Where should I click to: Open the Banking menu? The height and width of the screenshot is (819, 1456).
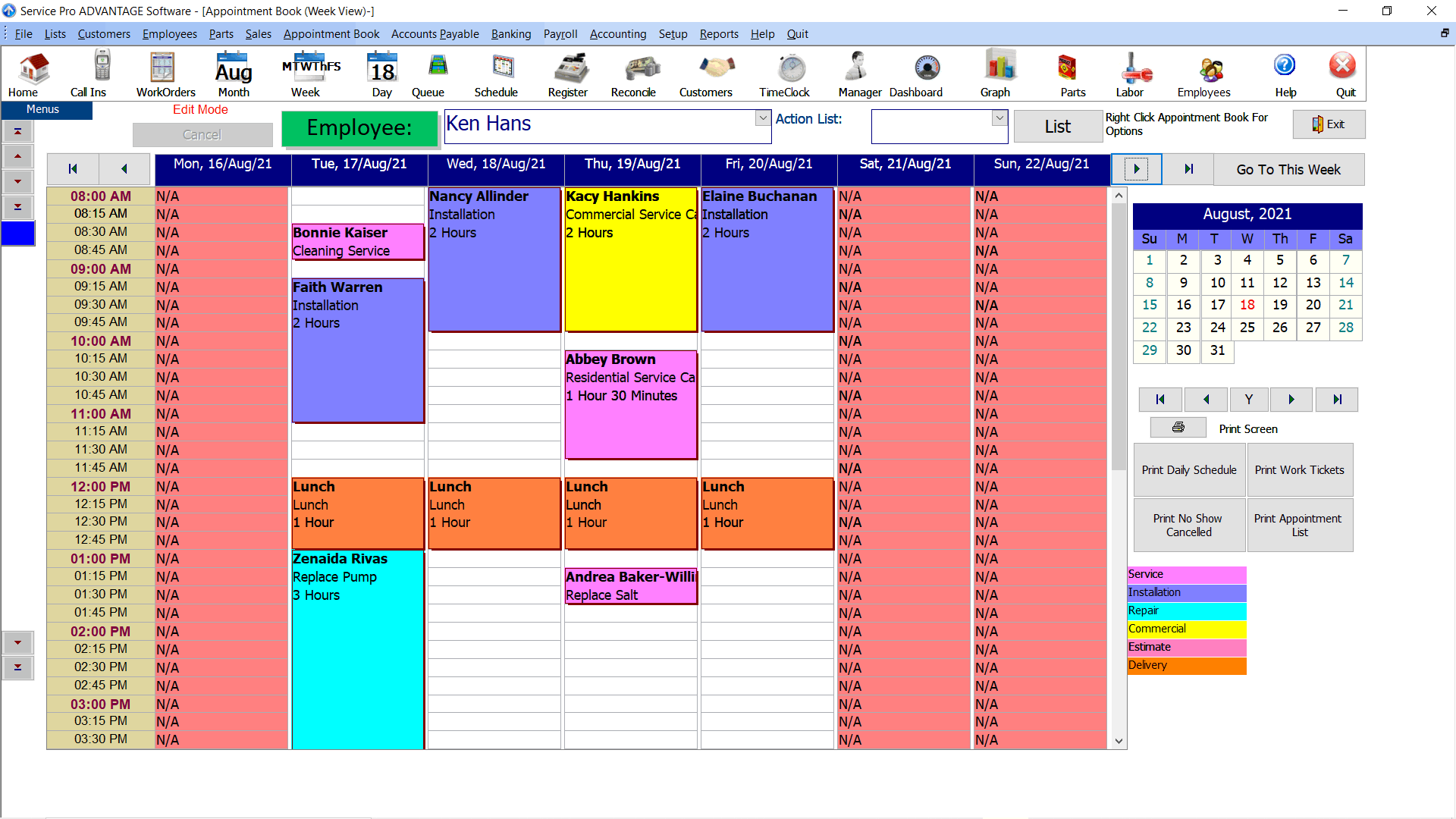[x=511, y=34]
